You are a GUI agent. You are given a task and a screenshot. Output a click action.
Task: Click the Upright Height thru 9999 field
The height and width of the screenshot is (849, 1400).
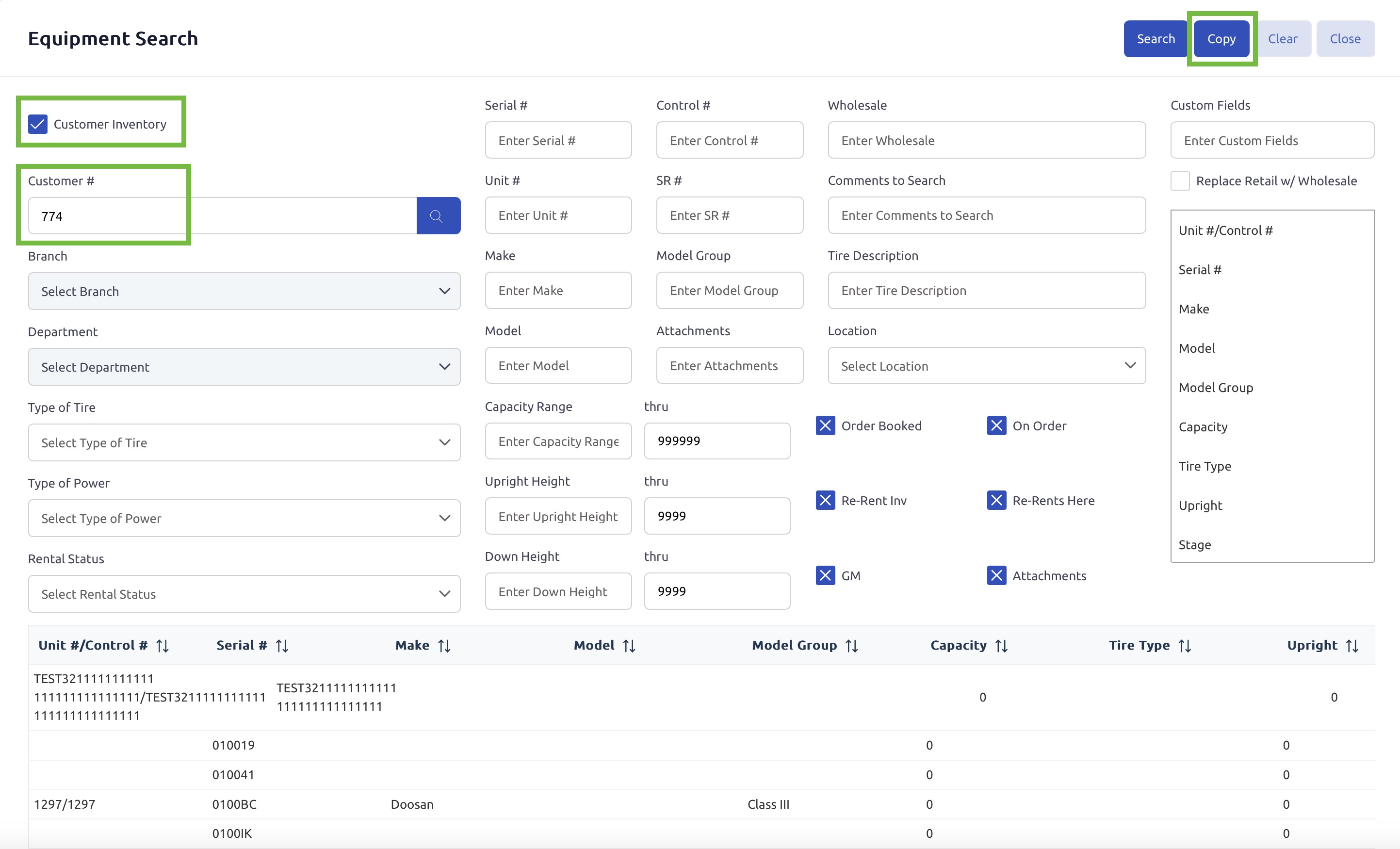(x=716, y=516)
